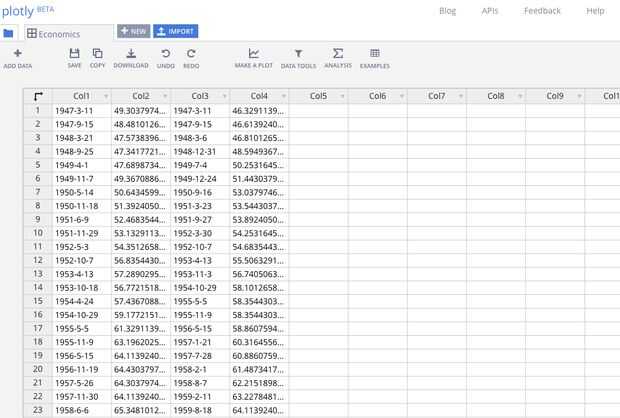Image resolution: width=620 pixels, height=418 pixels.
Task: Select cell 49.3037974 in Col2
Action: [x=141, y=111]
